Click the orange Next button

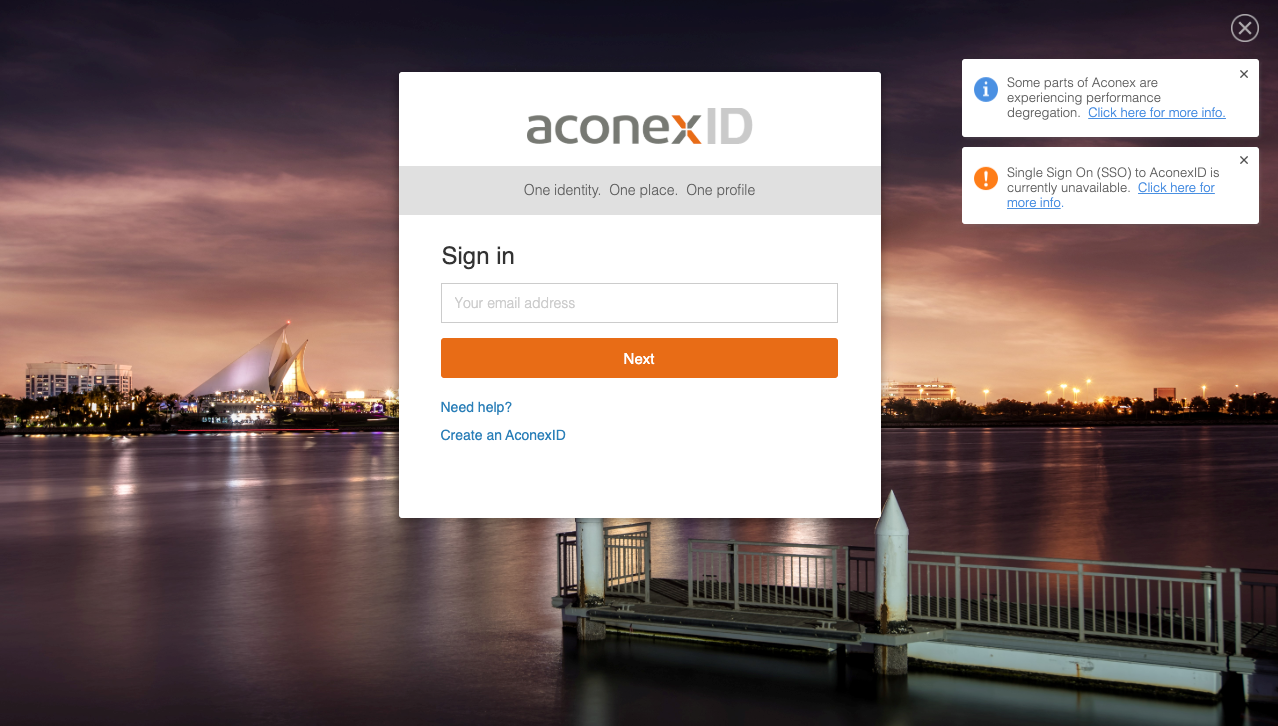(x=639, y=358)
